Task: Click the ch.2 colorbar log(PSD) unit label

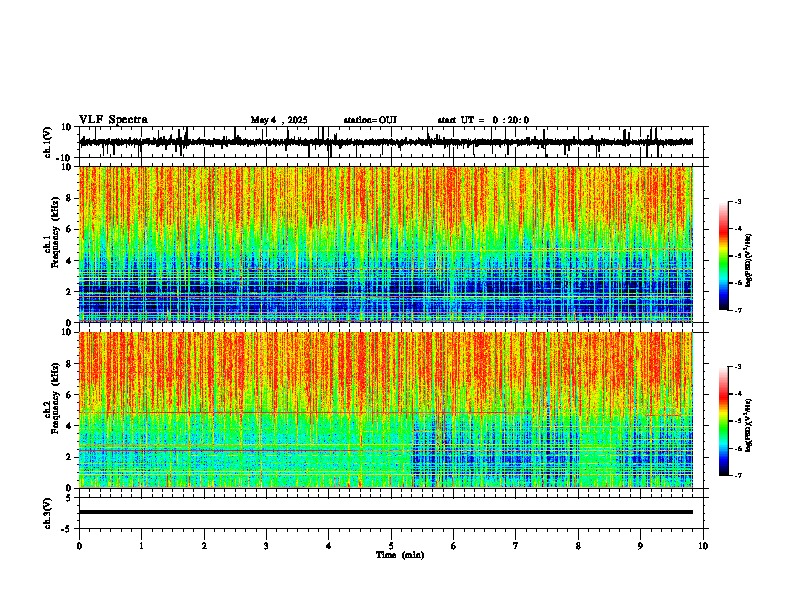Action: 748,425
